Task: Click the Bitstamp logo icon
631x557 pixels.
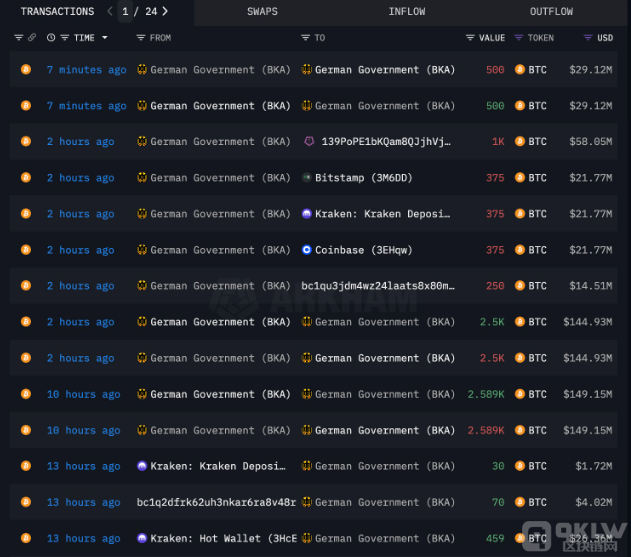Action: (307, 177)
